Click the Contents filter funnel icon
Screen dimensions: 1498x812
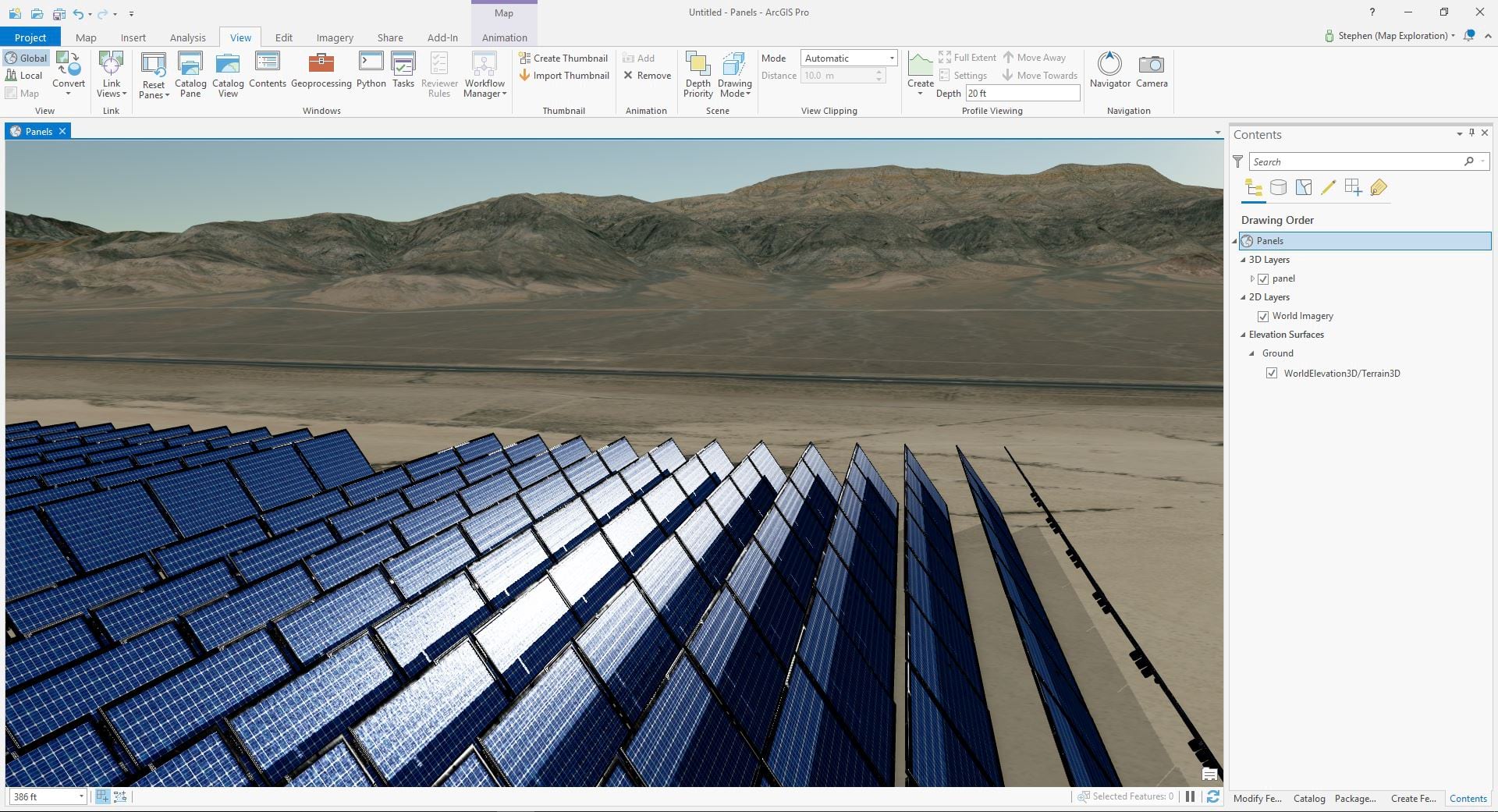[1237, 161]
